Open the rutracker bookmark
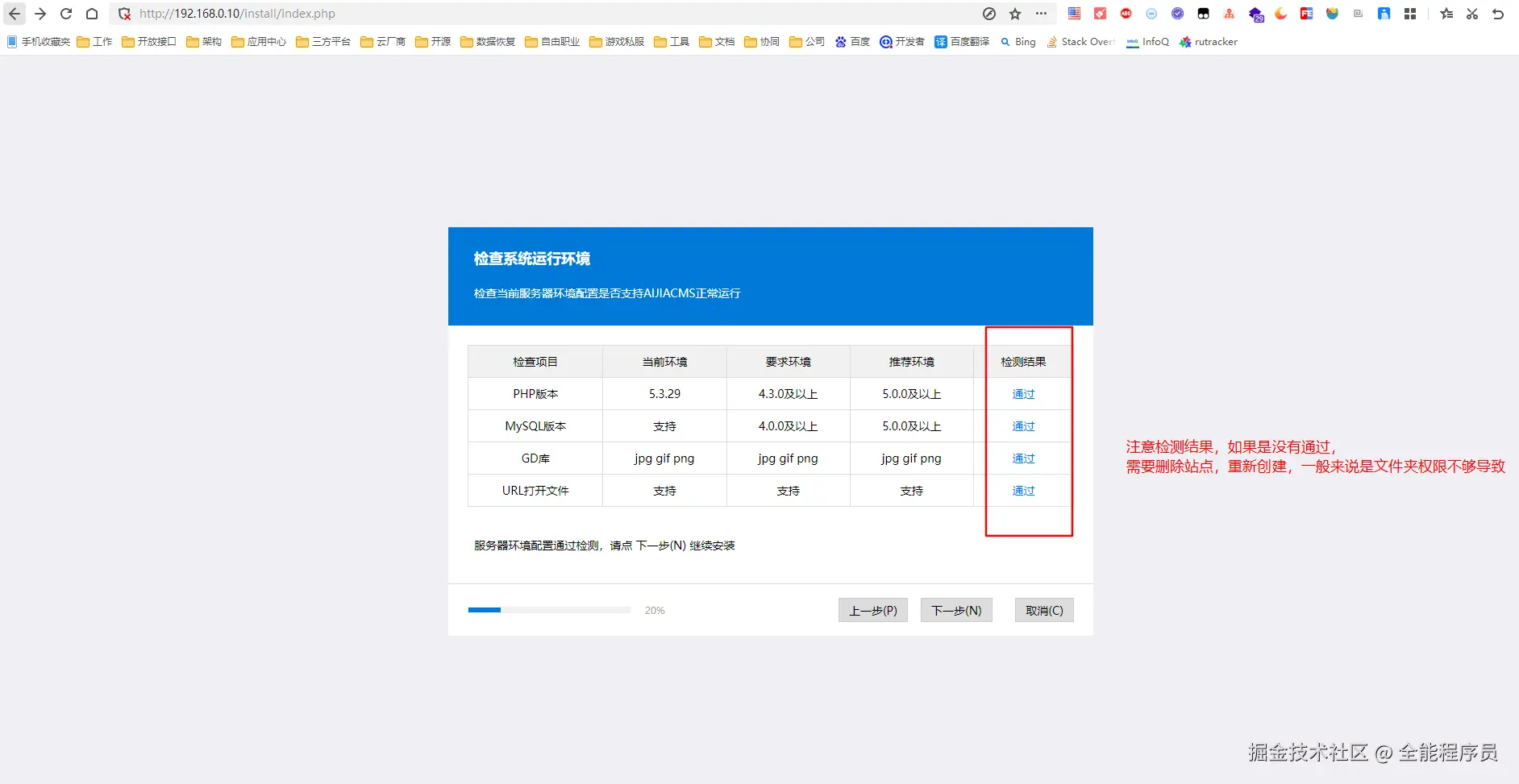 pyautogui.click(x=1209, y=42)
